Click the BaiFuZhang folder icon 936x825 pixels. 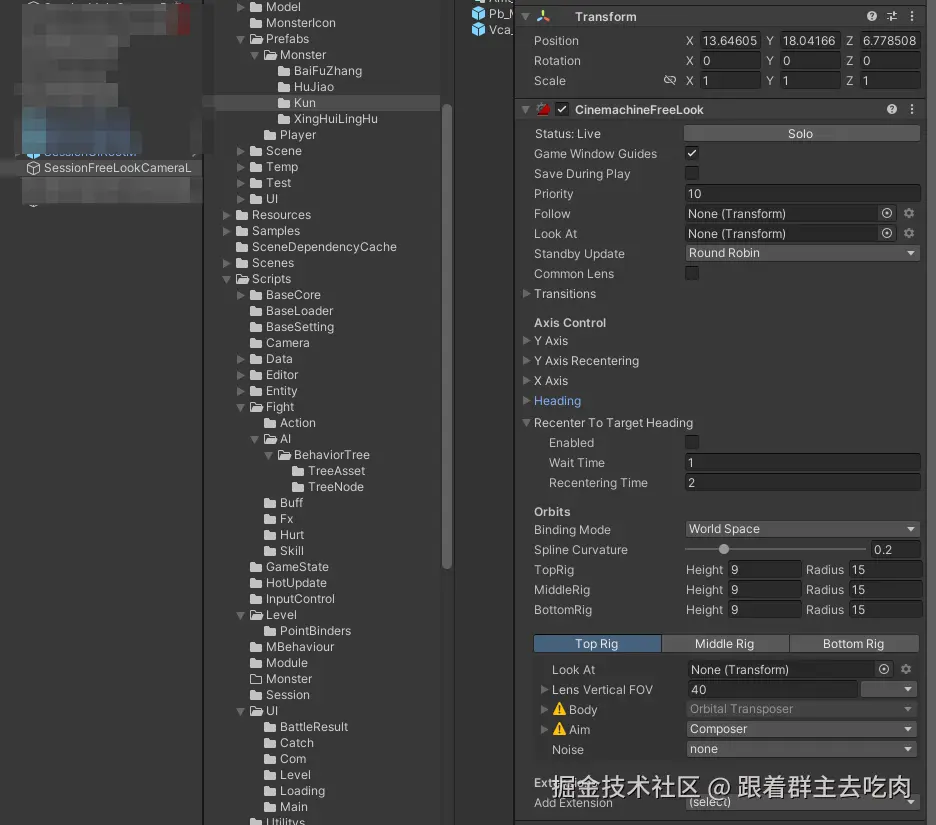(284, 71)
